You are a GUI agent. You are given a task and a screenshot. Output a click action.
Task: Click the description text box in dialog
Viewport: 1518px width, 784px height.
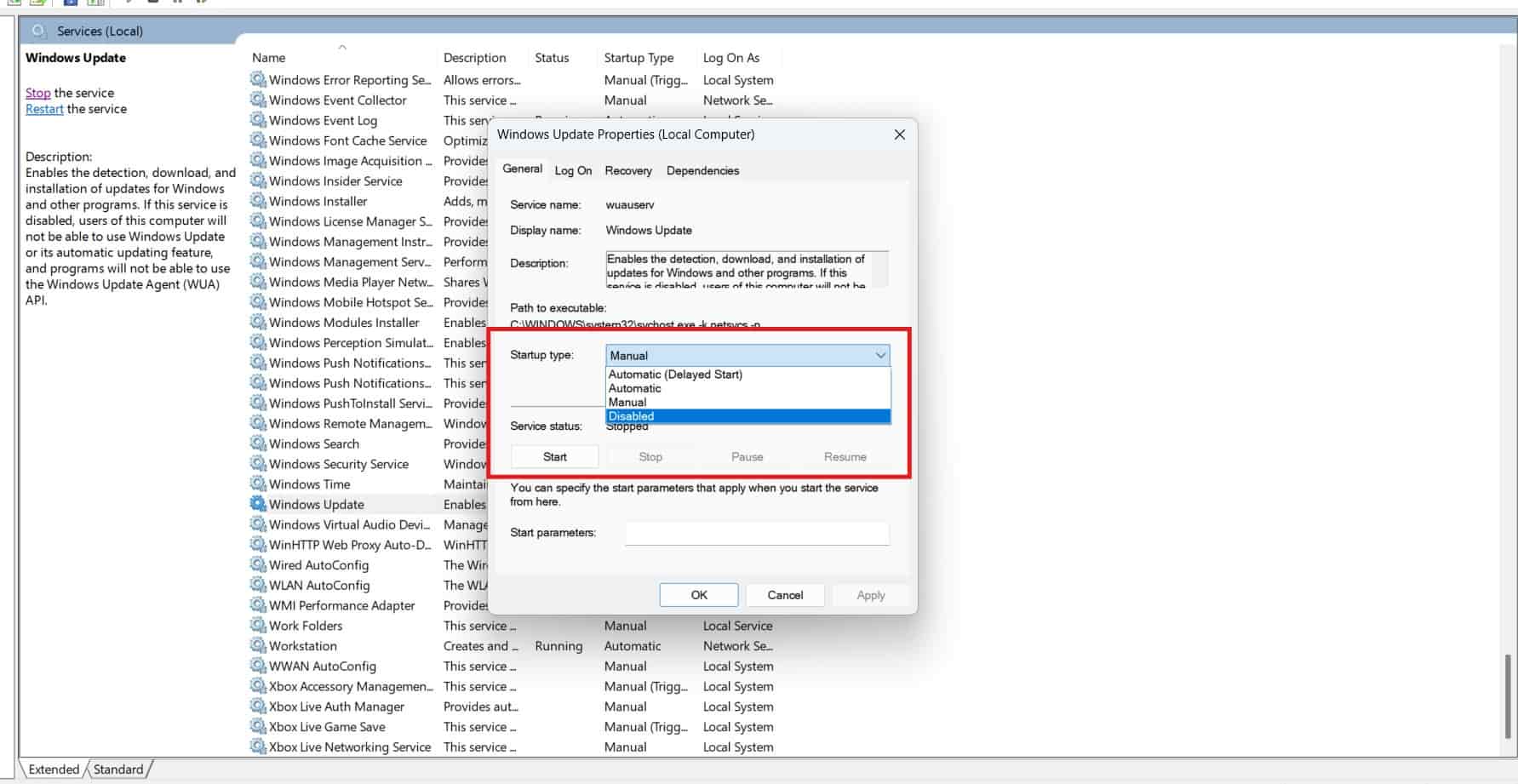point(747,269)
